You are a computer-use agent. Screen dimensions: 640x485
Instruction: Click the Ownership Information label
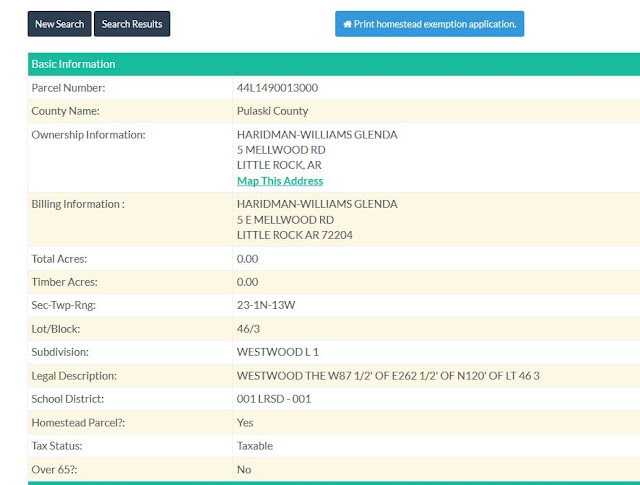click(88, 135)
